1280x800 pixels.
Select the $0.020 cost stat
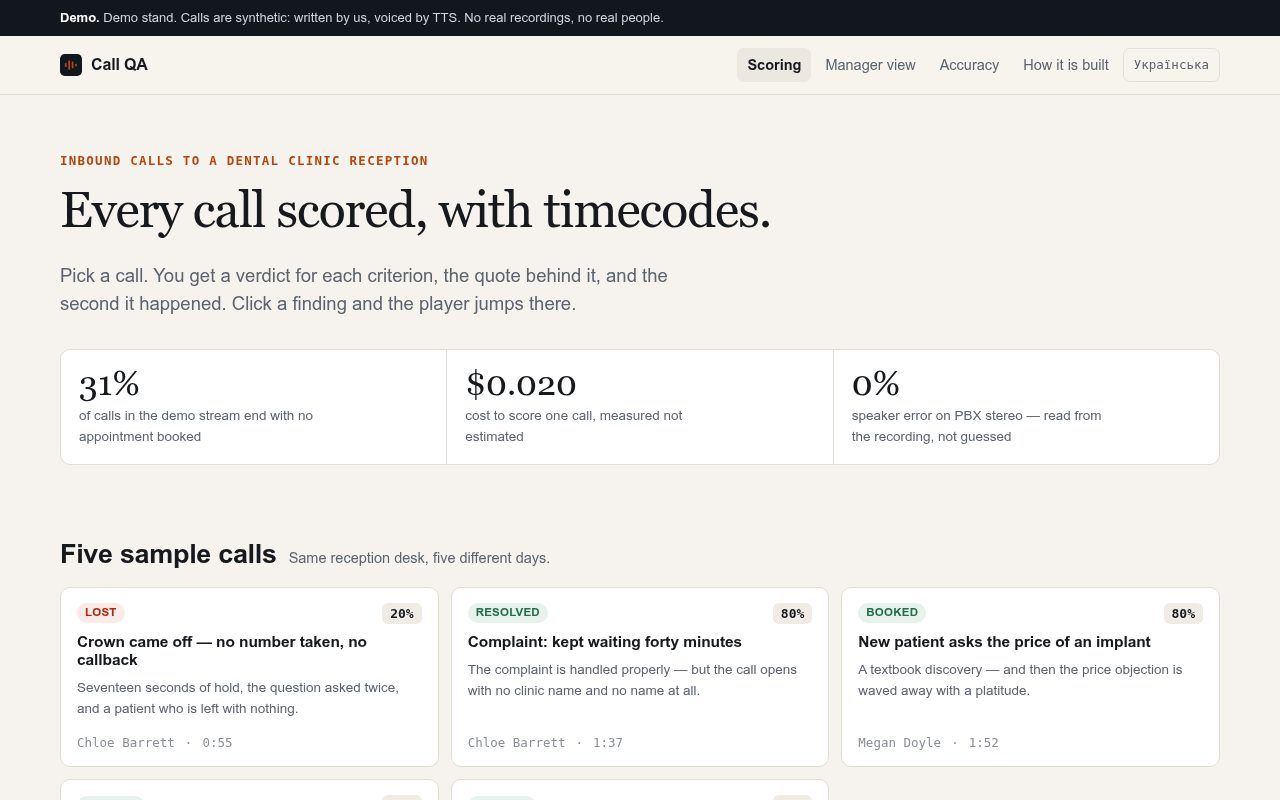pyautogui.click(x=640, y=407)
